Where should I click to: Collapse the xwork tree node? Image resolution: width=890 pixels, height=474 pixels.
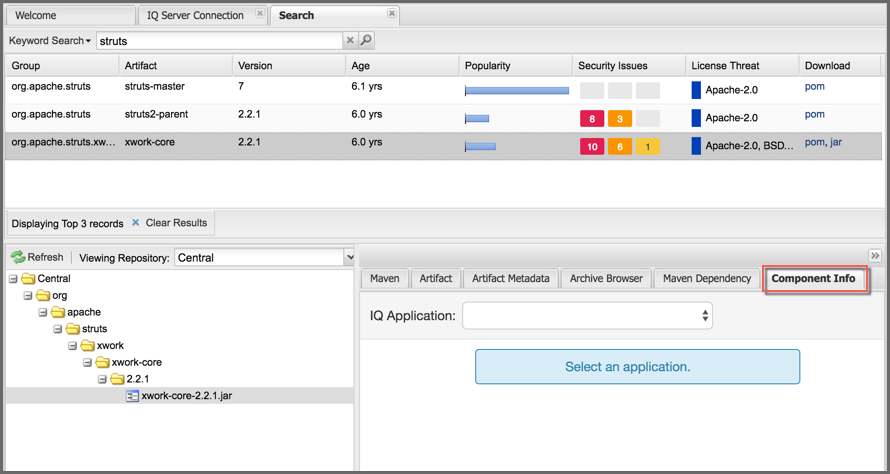(72, 346)
